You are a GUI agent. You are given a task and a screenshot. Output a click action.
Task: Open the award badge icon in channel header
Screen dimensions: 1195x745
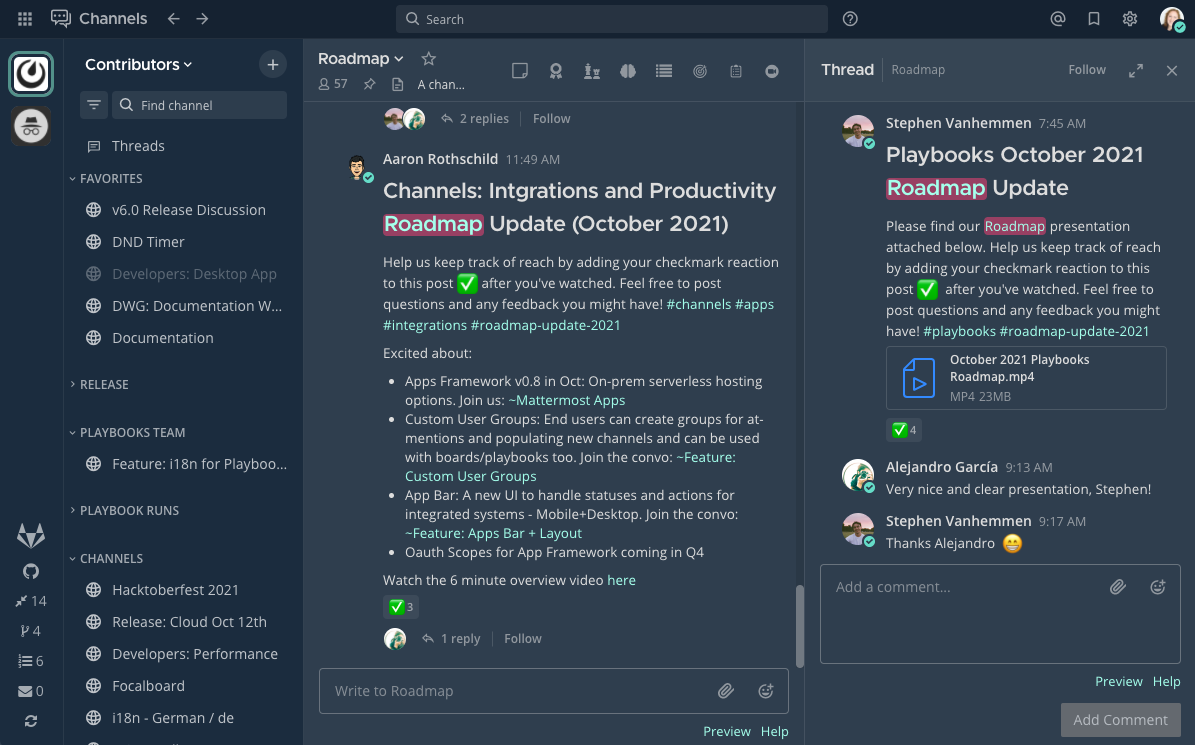tap(556, 71)
